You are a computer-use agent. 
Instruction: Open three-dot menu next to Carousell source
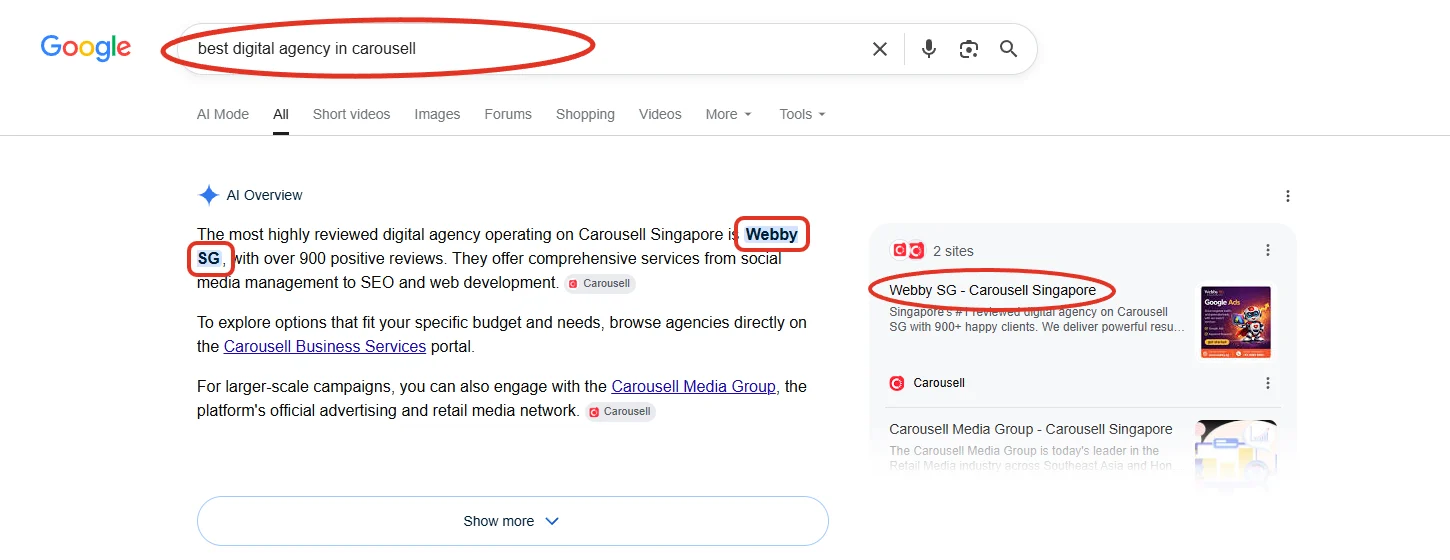coord(1268,383)
